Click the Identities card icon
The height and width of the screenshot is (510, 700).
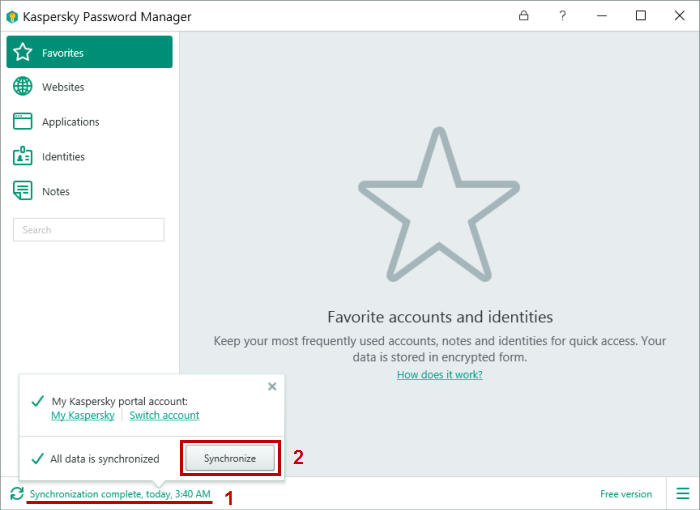coord(23,157)
